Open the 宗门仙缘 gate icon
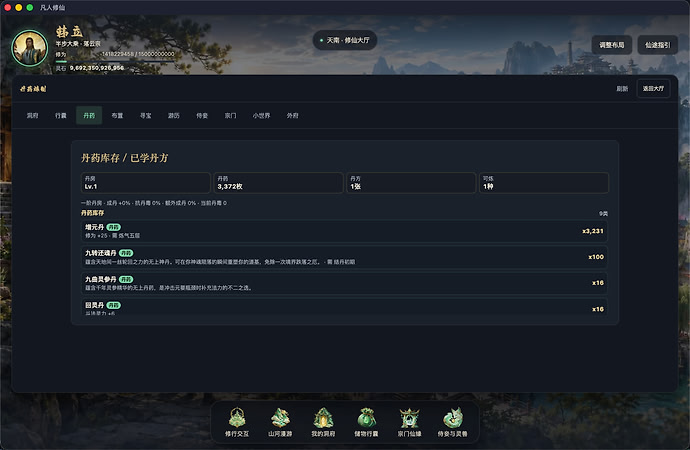Viewport: 690px width, 450px height. (x=409, y=422)
